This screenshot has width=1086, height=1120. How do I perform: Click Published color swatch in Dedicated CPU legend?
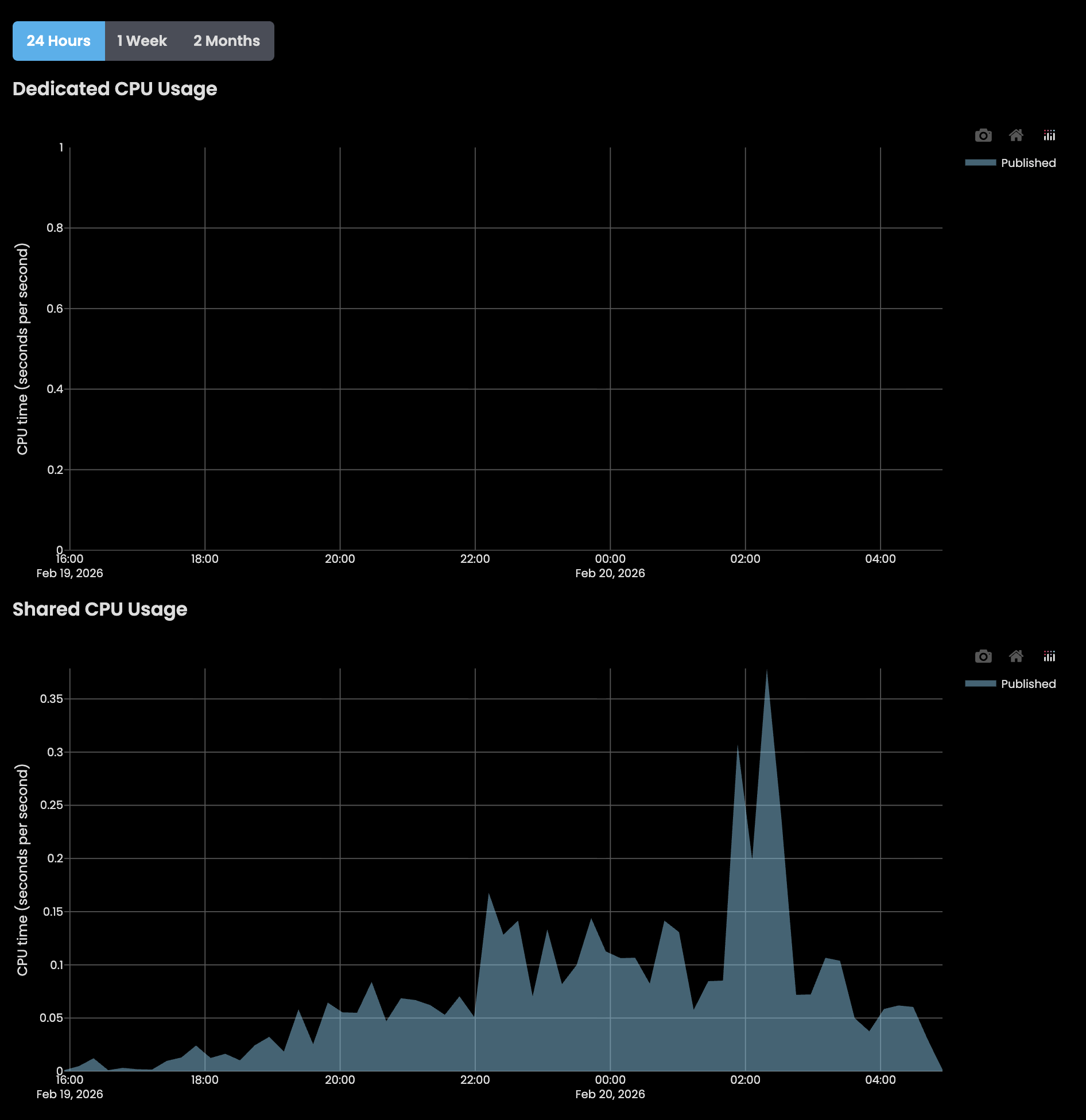click(x=980, y=163)
